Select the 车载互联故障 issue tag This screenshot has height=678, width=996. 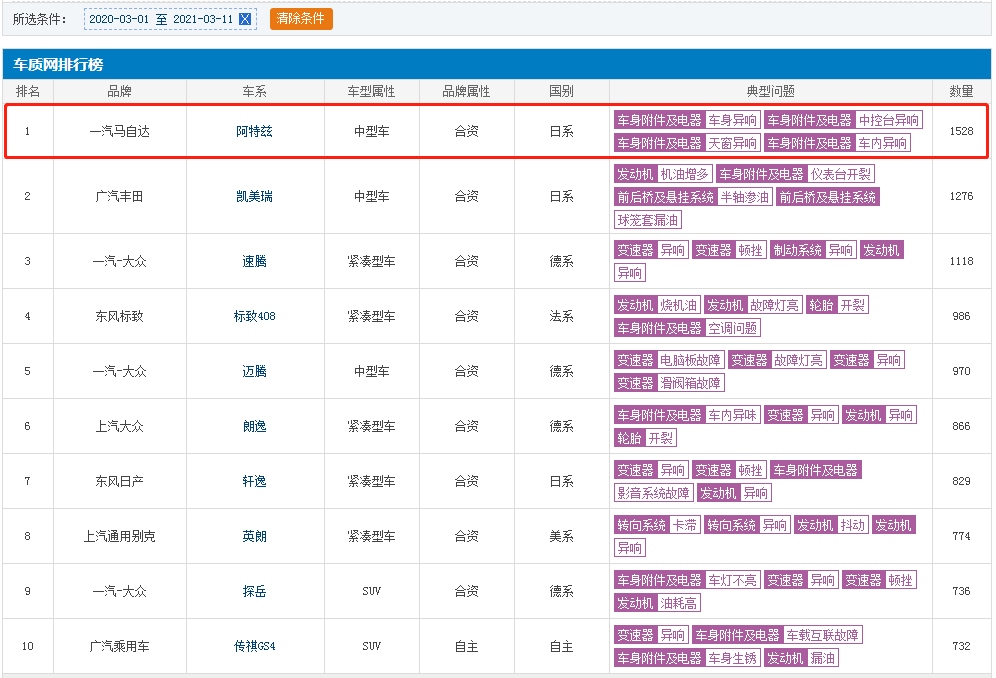click(x=822, y=635)
